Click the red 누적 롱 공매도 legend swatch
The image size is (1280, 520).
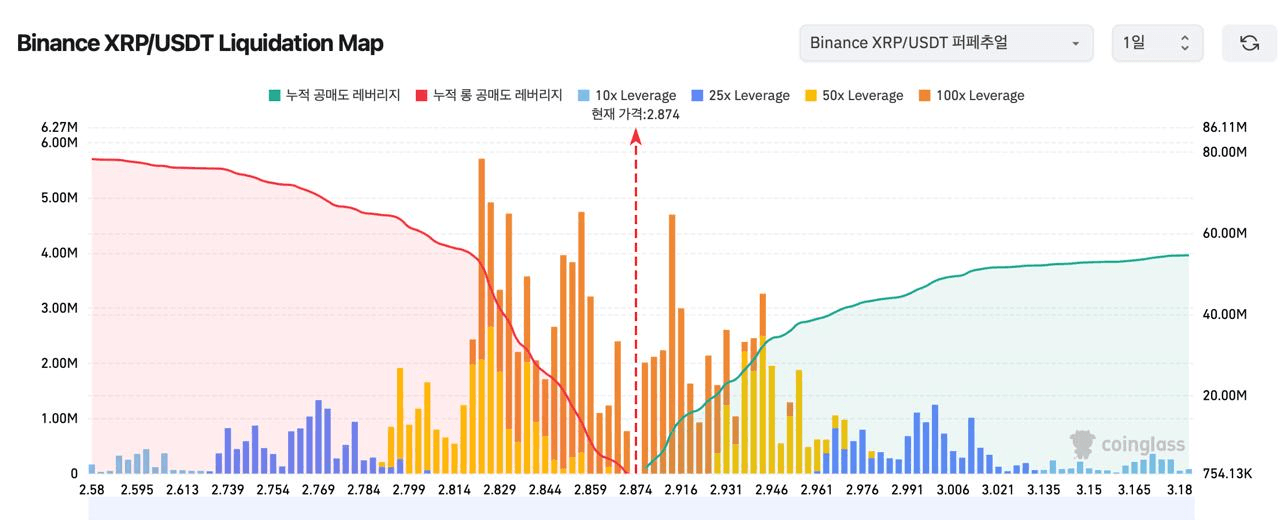coord(421,95)
